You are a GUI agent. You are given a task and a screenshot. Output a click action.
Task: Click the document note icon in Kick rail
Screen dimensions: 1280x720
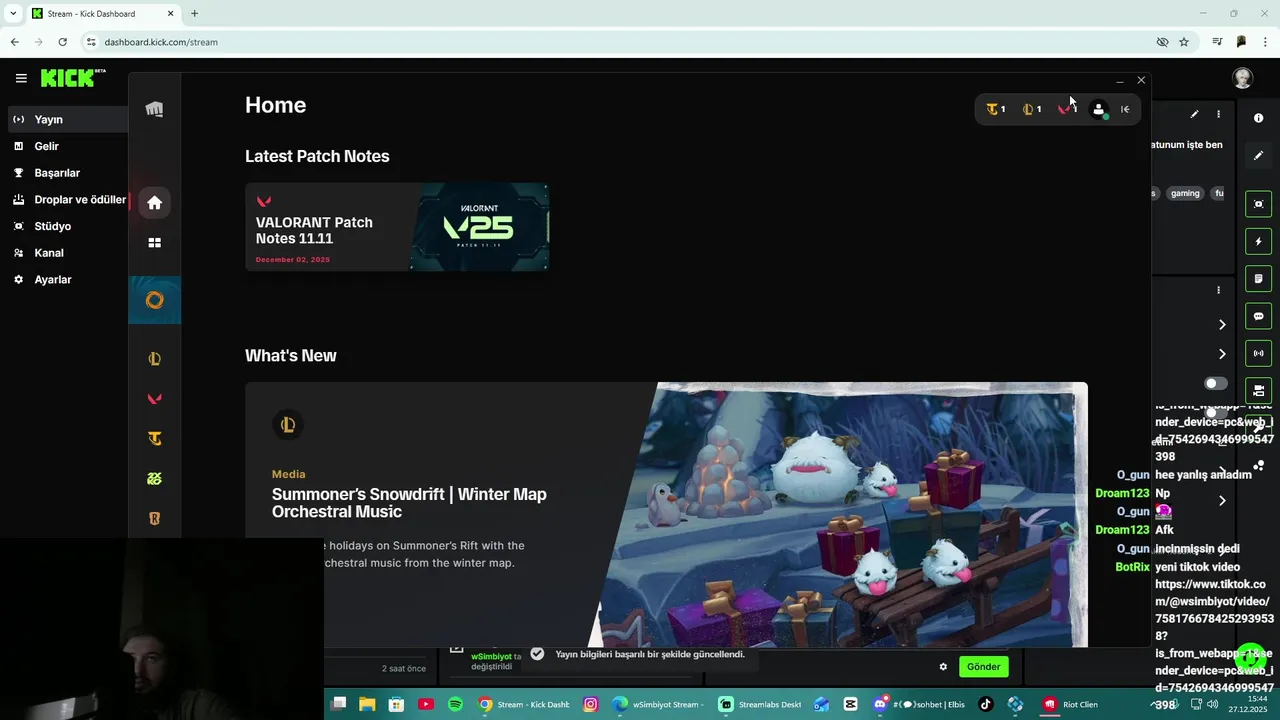1258,279
